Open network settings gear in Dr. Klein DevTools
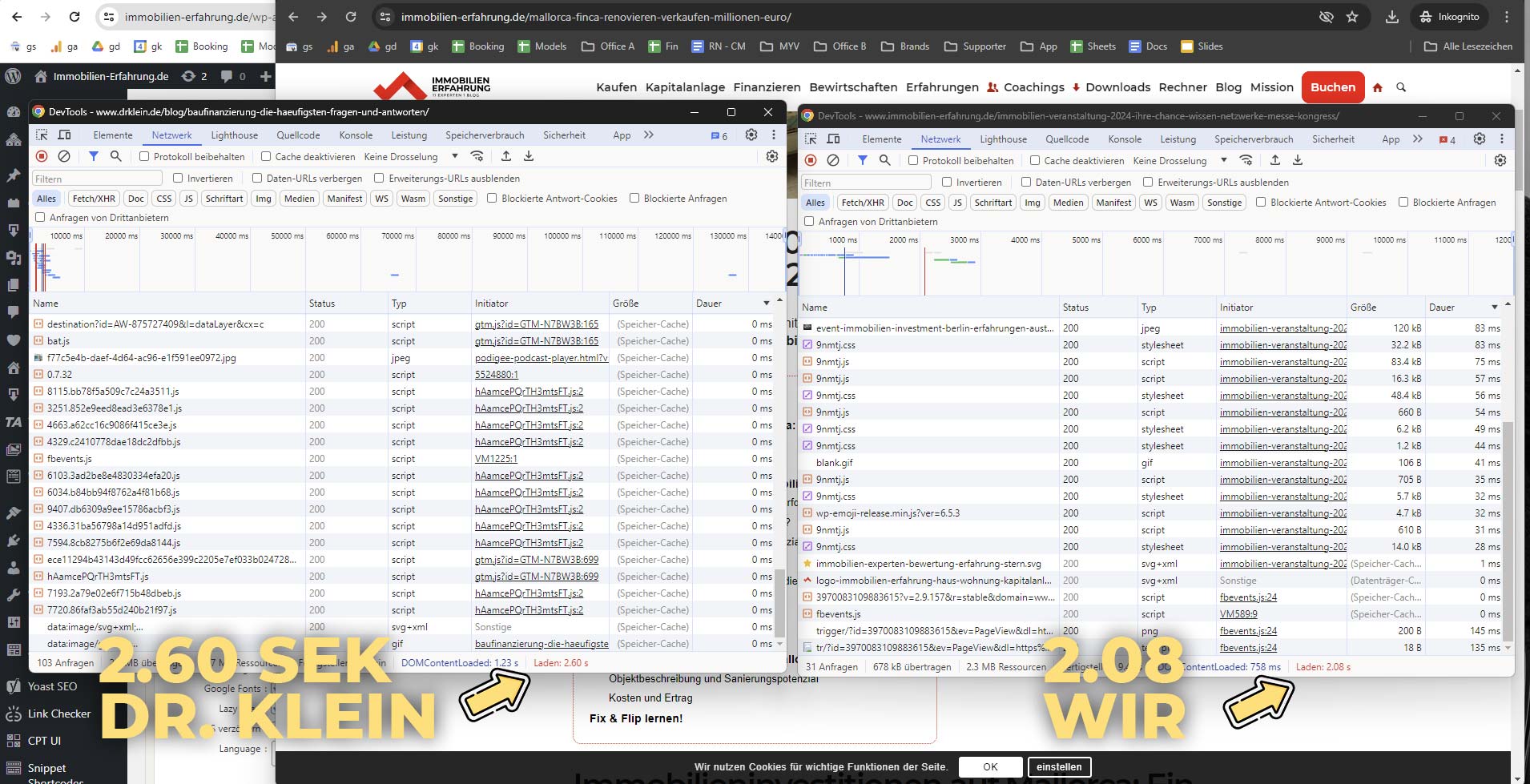This screenshot has width=1530, height=784. point(772,156)
